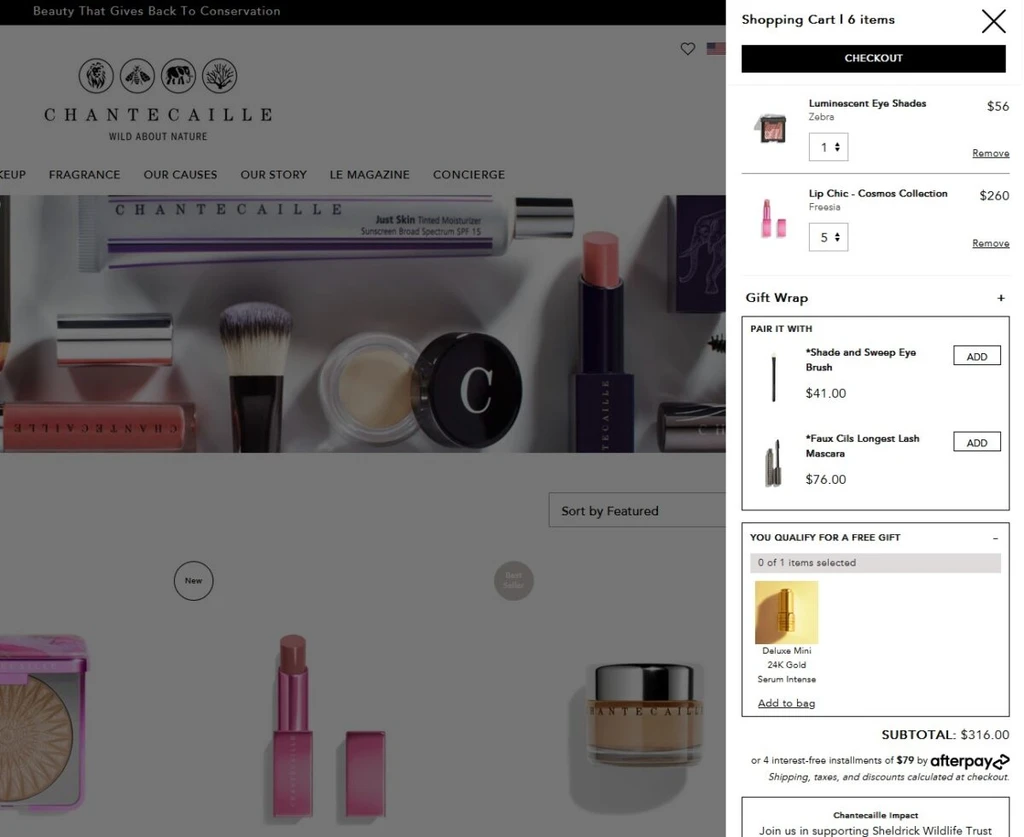Viewport: 1024px width, 837px height.
Task: Click Faux Cils mascara thumbnail
Action: click(773, 463)
